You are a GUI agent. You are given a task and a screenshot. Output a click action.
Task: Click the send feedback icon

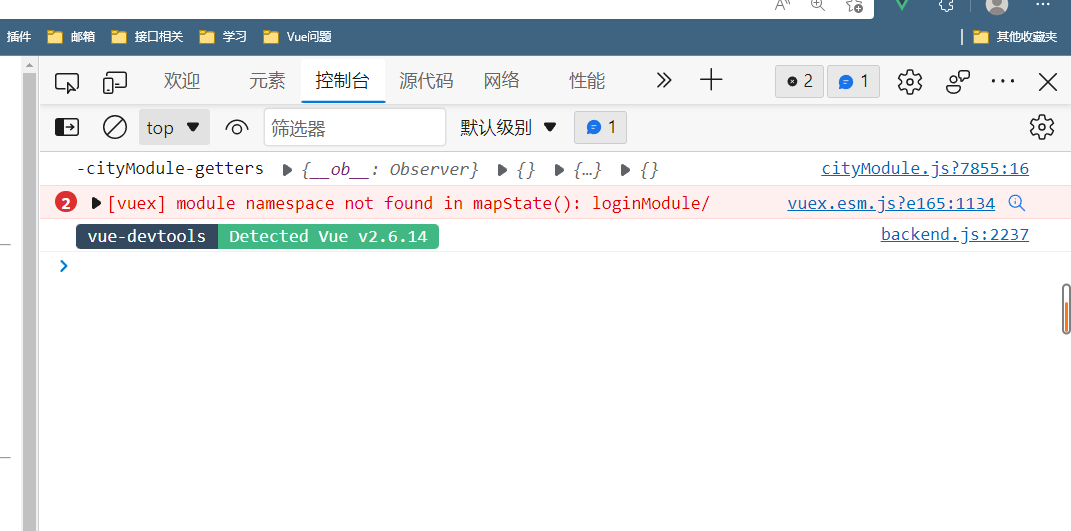pos(958,82)
